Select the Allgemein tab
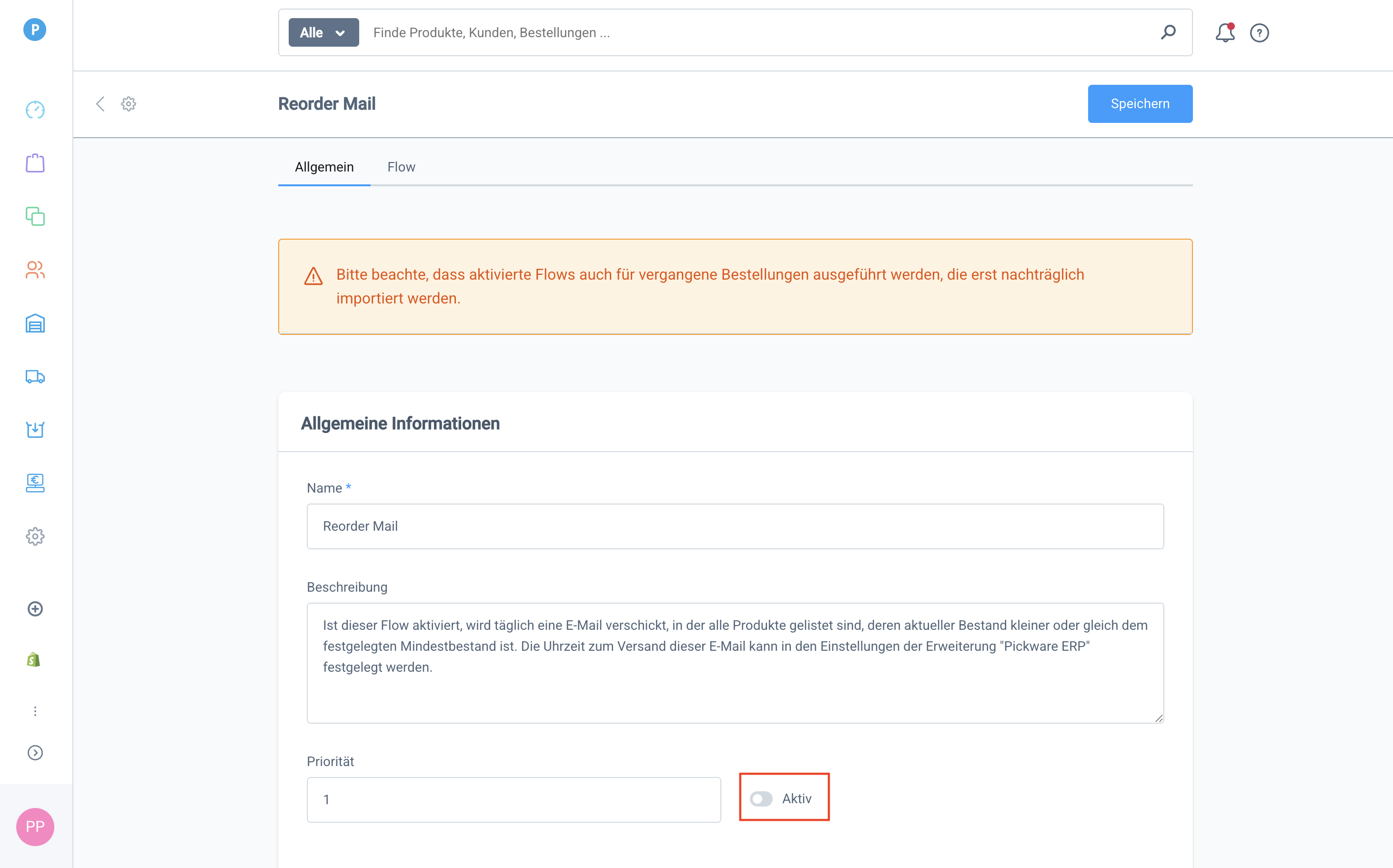1393x868 pixels. [x=323, y=167]
